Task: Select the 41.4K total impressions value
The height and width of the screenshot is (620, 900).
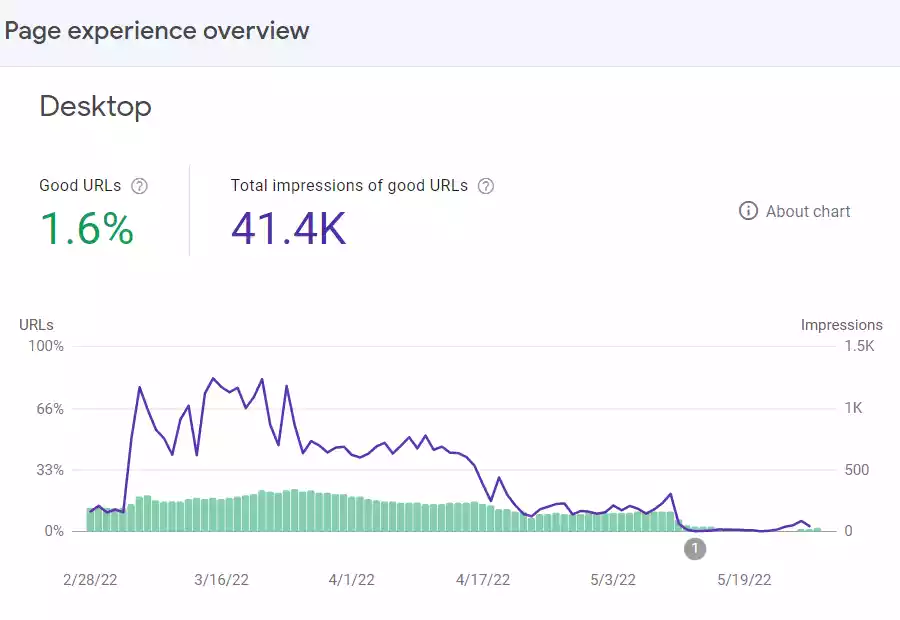Action: point(289,228)
